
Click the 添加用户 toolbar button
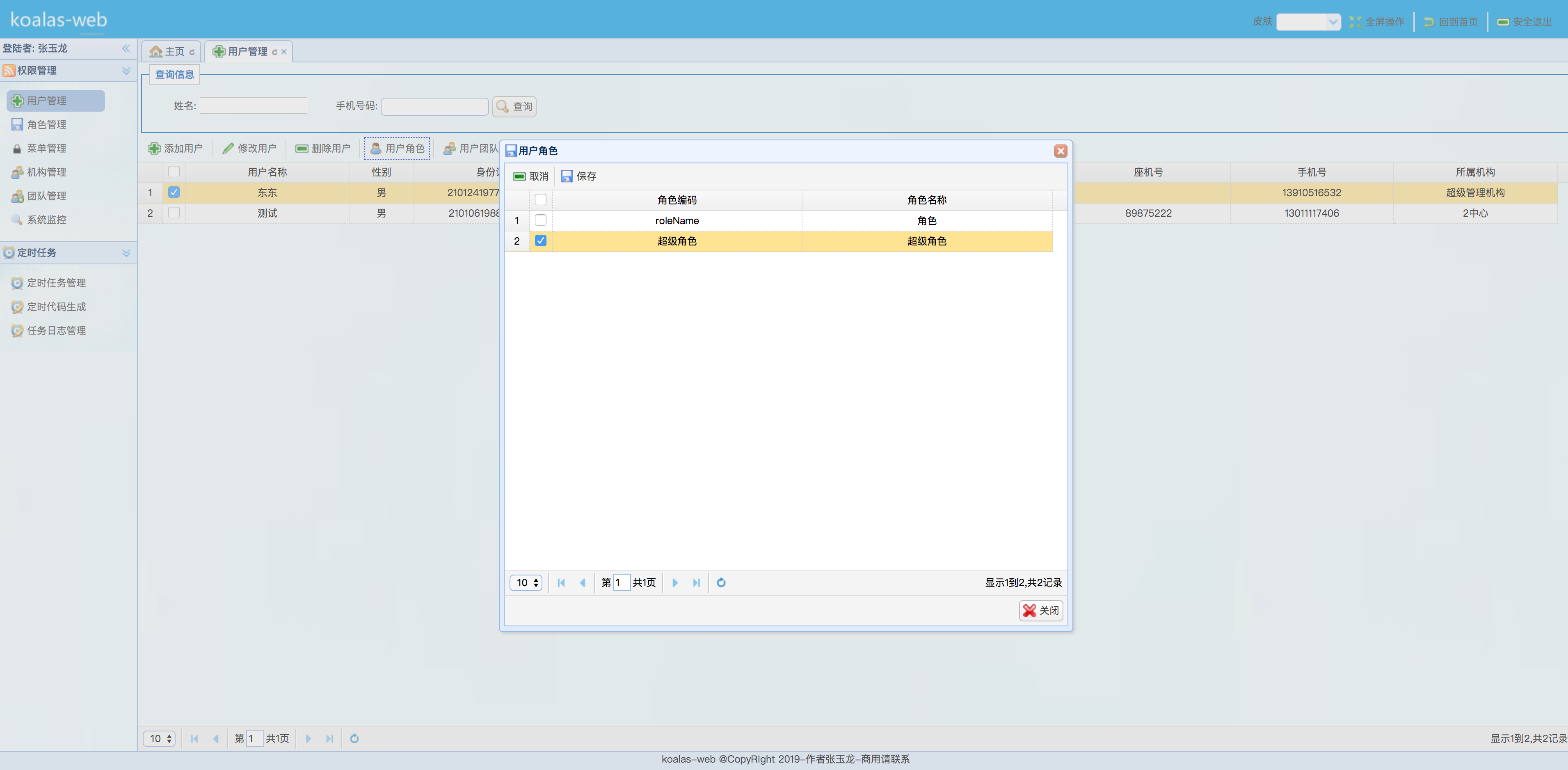point(175,149)
